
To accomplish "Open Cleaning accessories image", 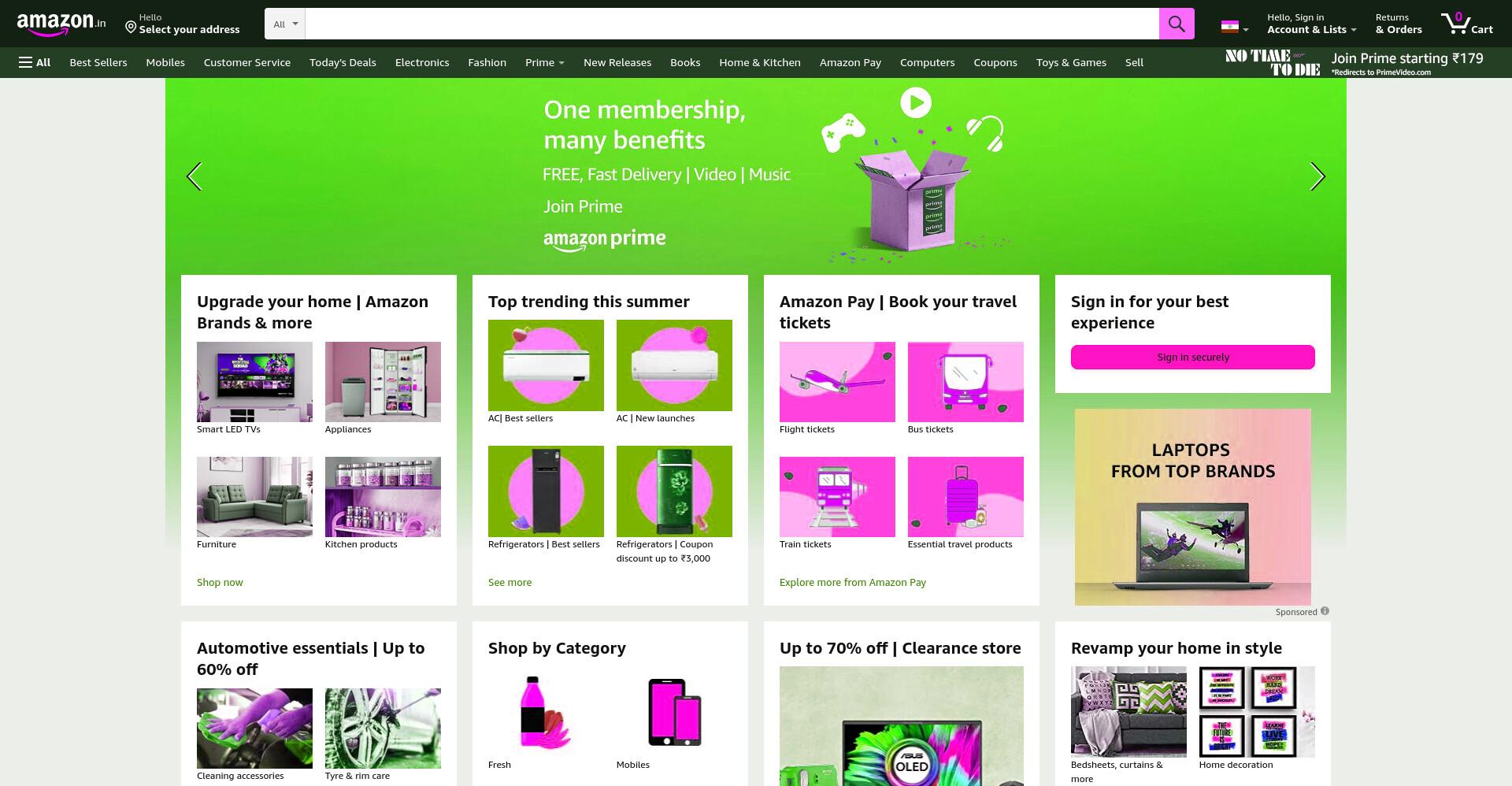I will 254,729.
